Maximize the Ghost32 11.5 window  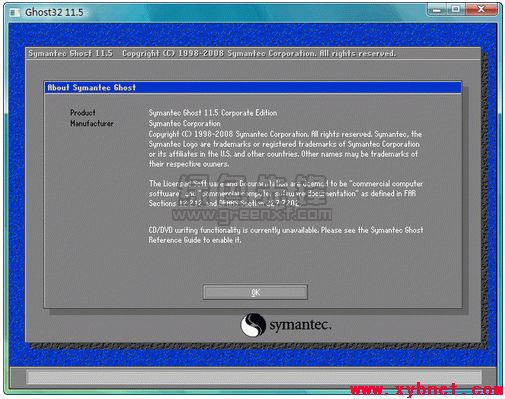pos(455,9)
